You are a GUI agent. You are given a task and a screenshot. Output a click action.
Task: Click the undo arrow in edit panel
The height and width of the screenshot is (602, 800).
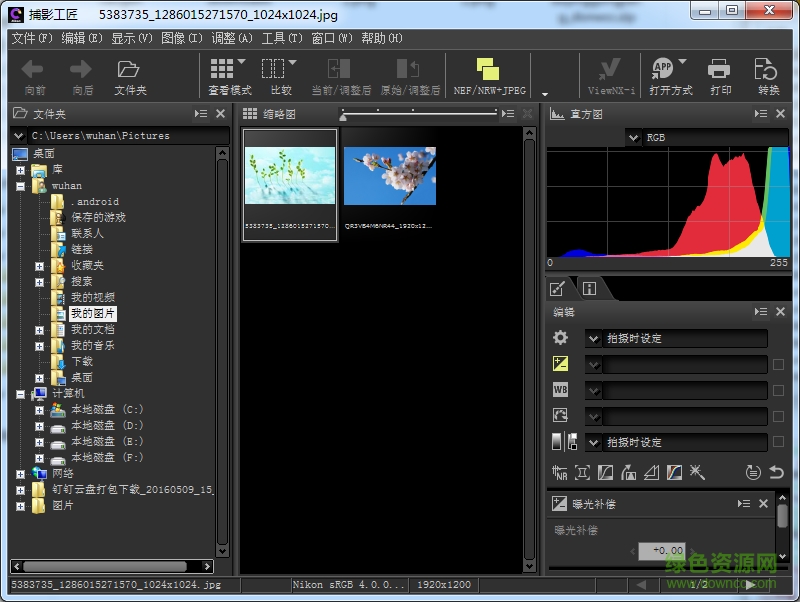click(x=776, y=472)
